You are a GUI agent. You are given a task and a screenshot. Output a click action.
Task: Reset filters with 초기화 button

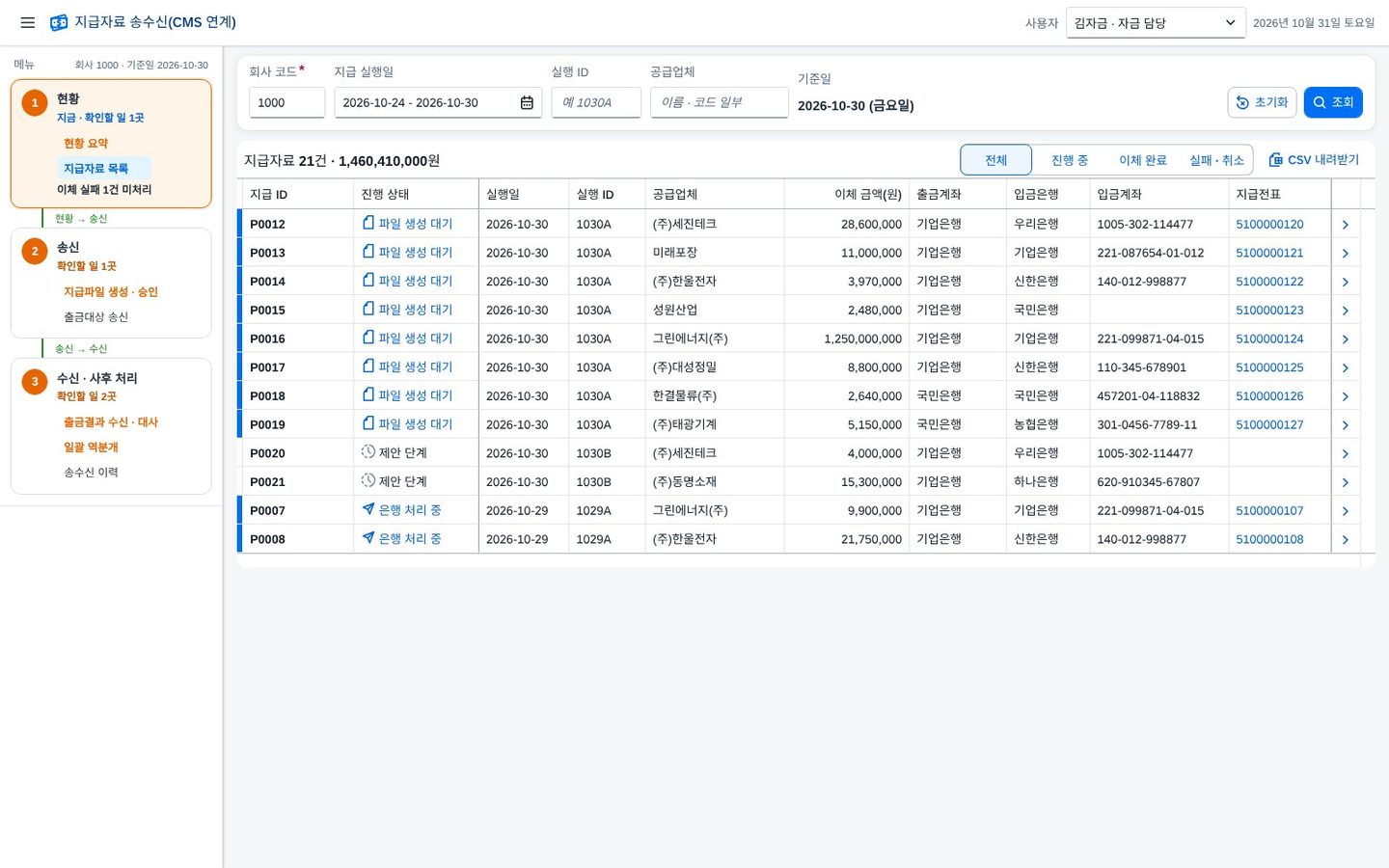coord(1262,102)
